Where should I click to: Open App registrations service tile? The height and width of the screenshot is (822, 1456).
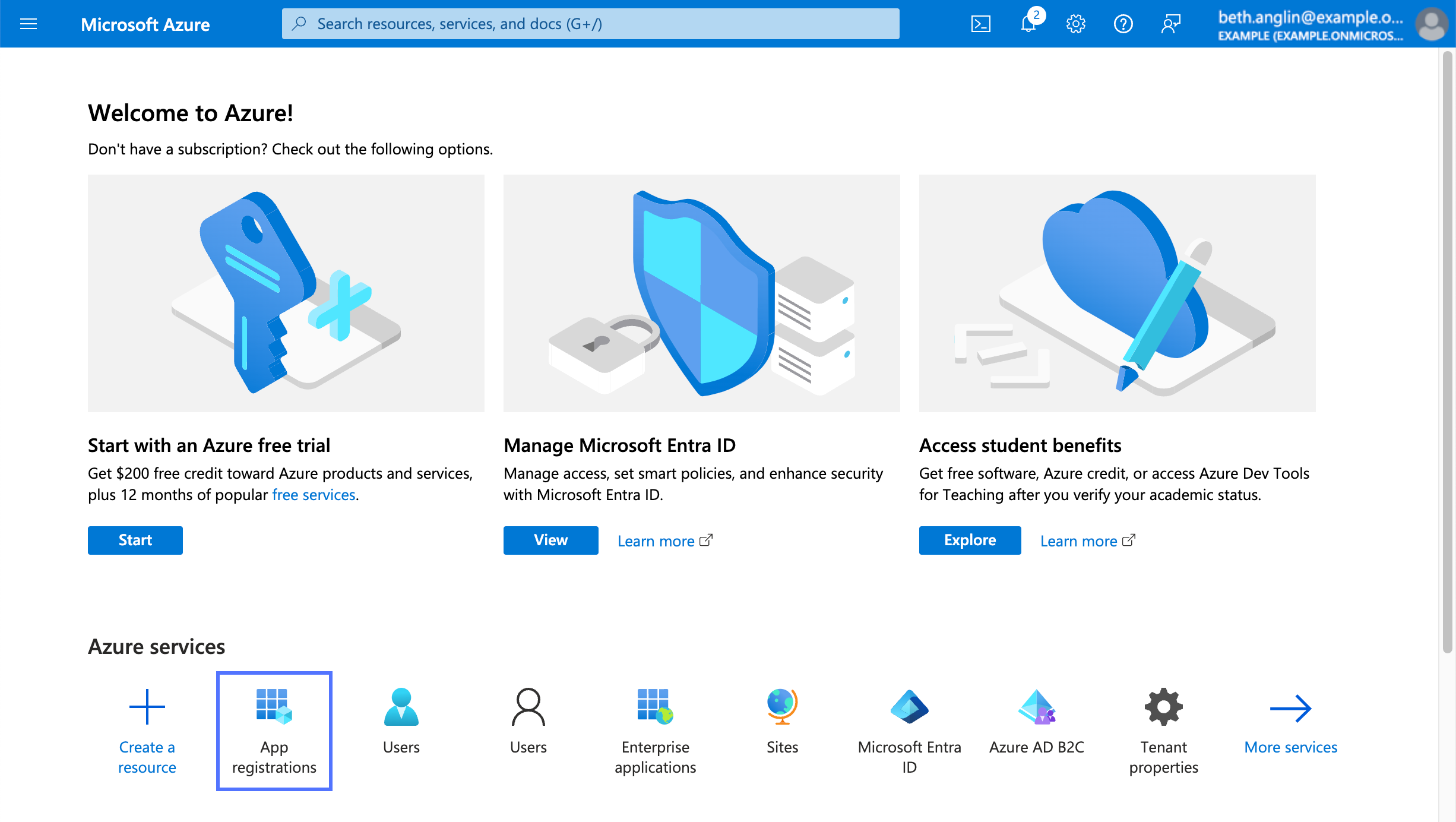click(x=274, y=731)
